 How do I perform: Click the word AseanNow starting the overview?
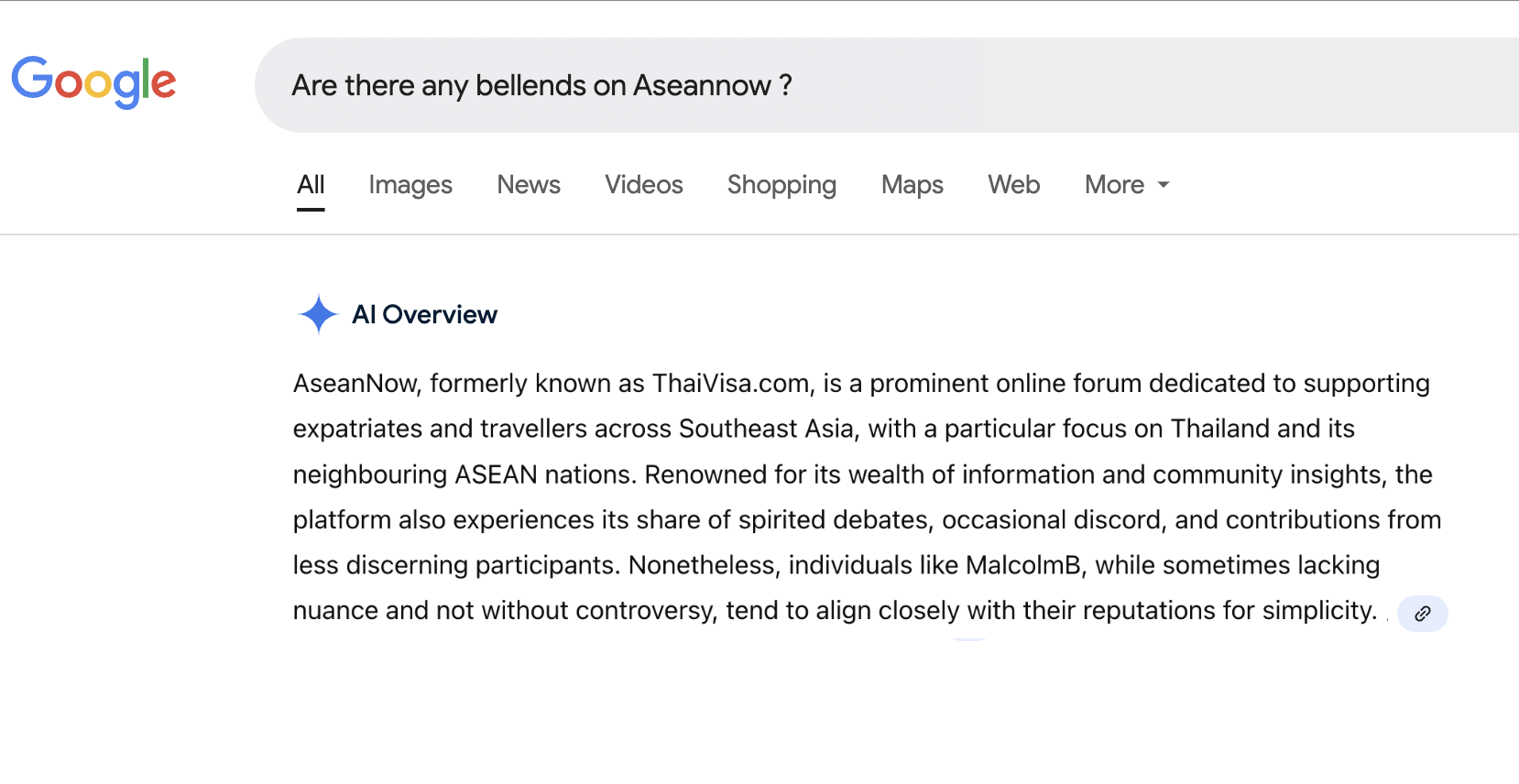[x=355, y=384]
